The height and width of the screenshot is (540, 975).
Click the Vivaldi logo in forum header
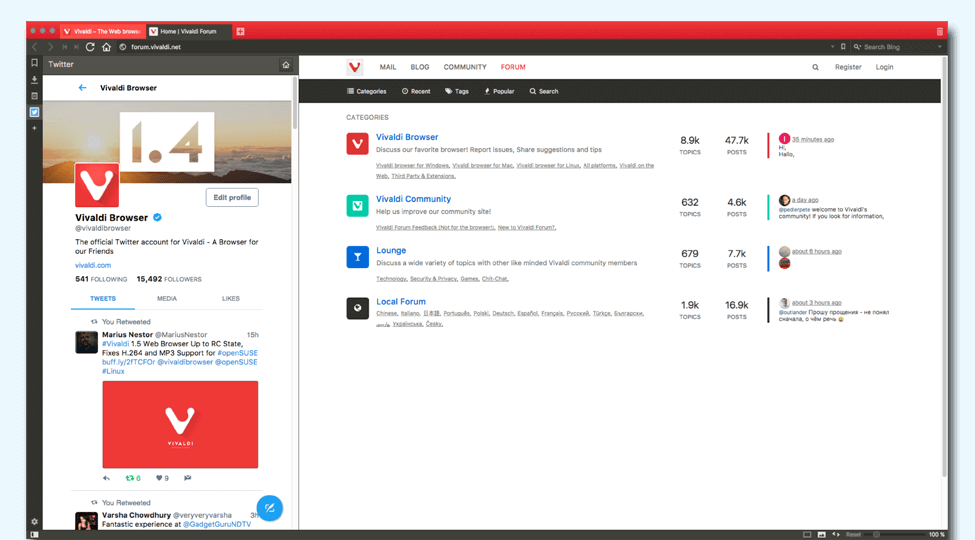(354, 67)
